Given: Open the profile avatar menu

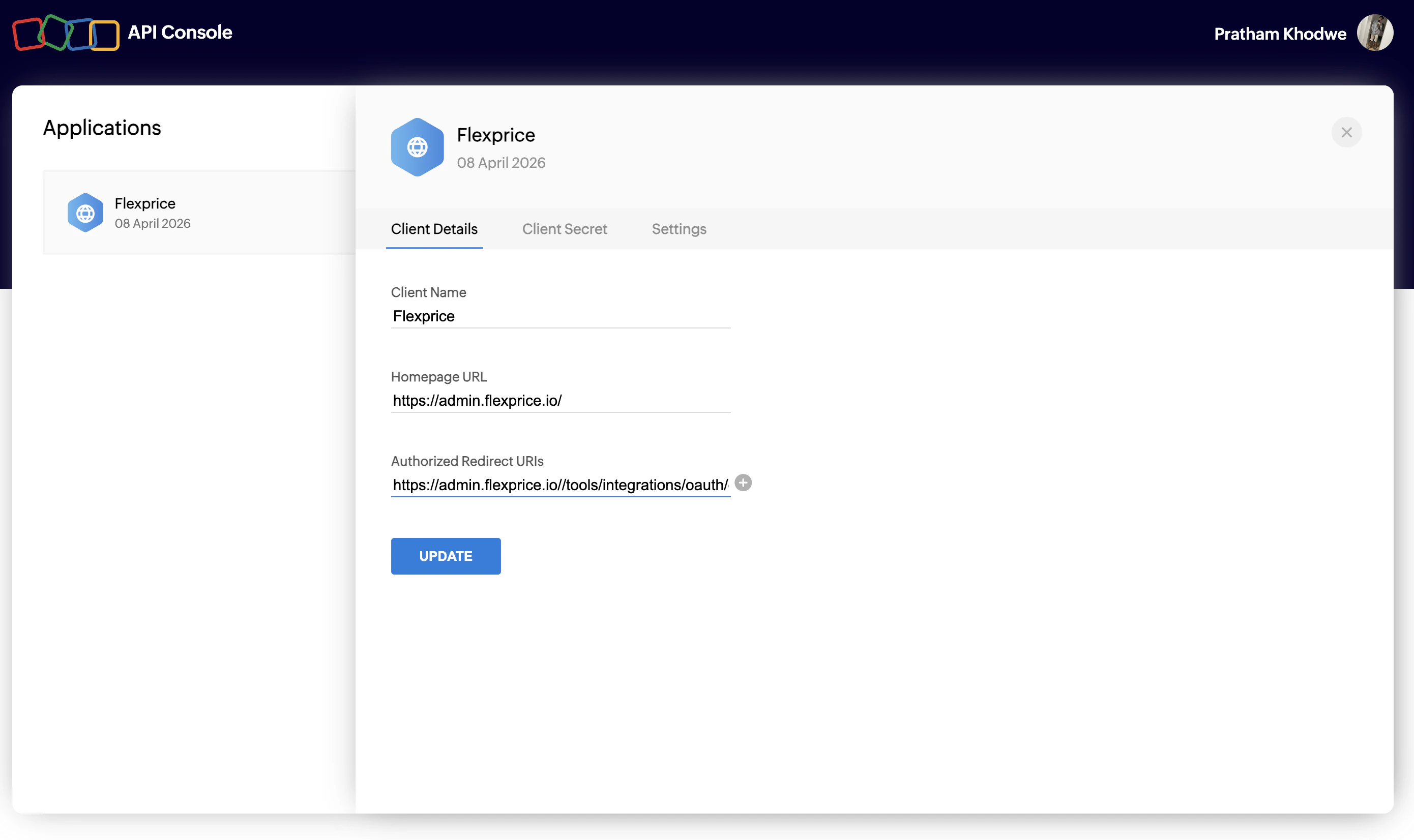Looking at the screenshot, I should [1375, 32].
